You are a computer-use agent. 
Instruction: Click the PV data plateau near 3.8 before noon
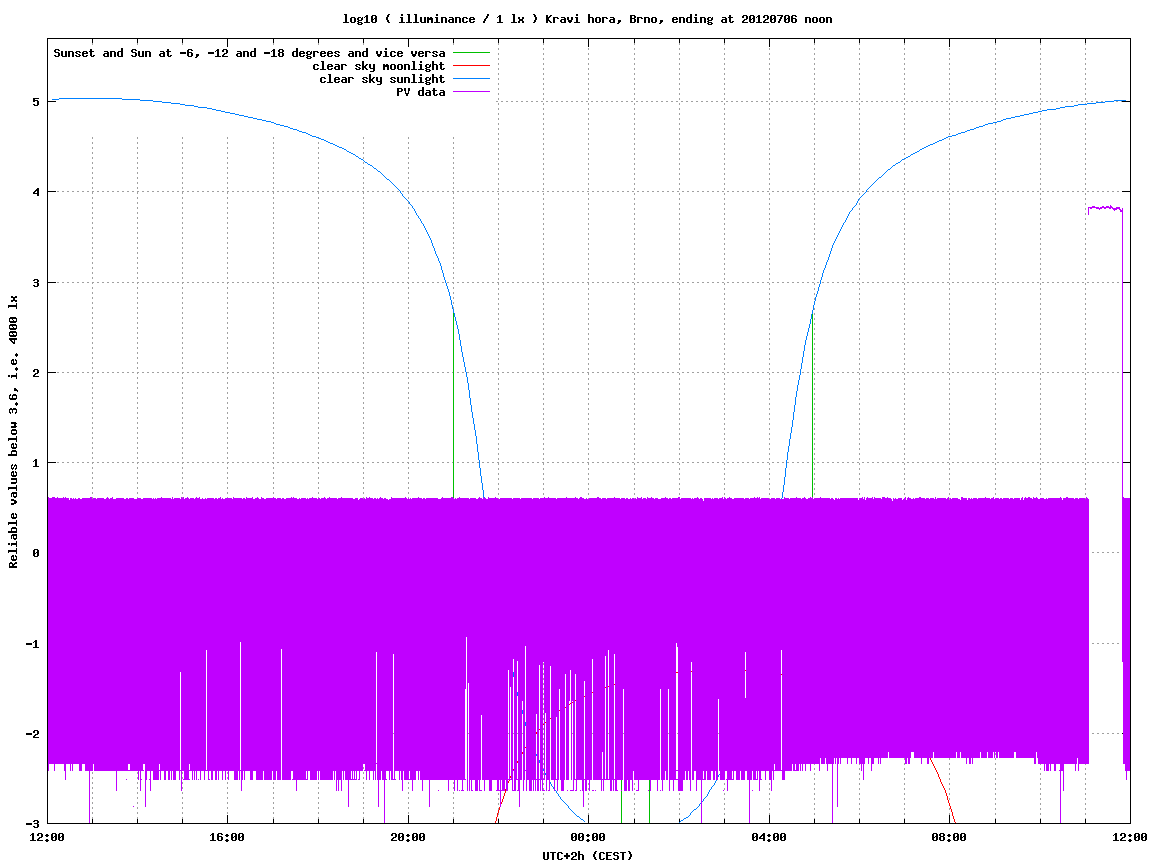[1105, 208]
